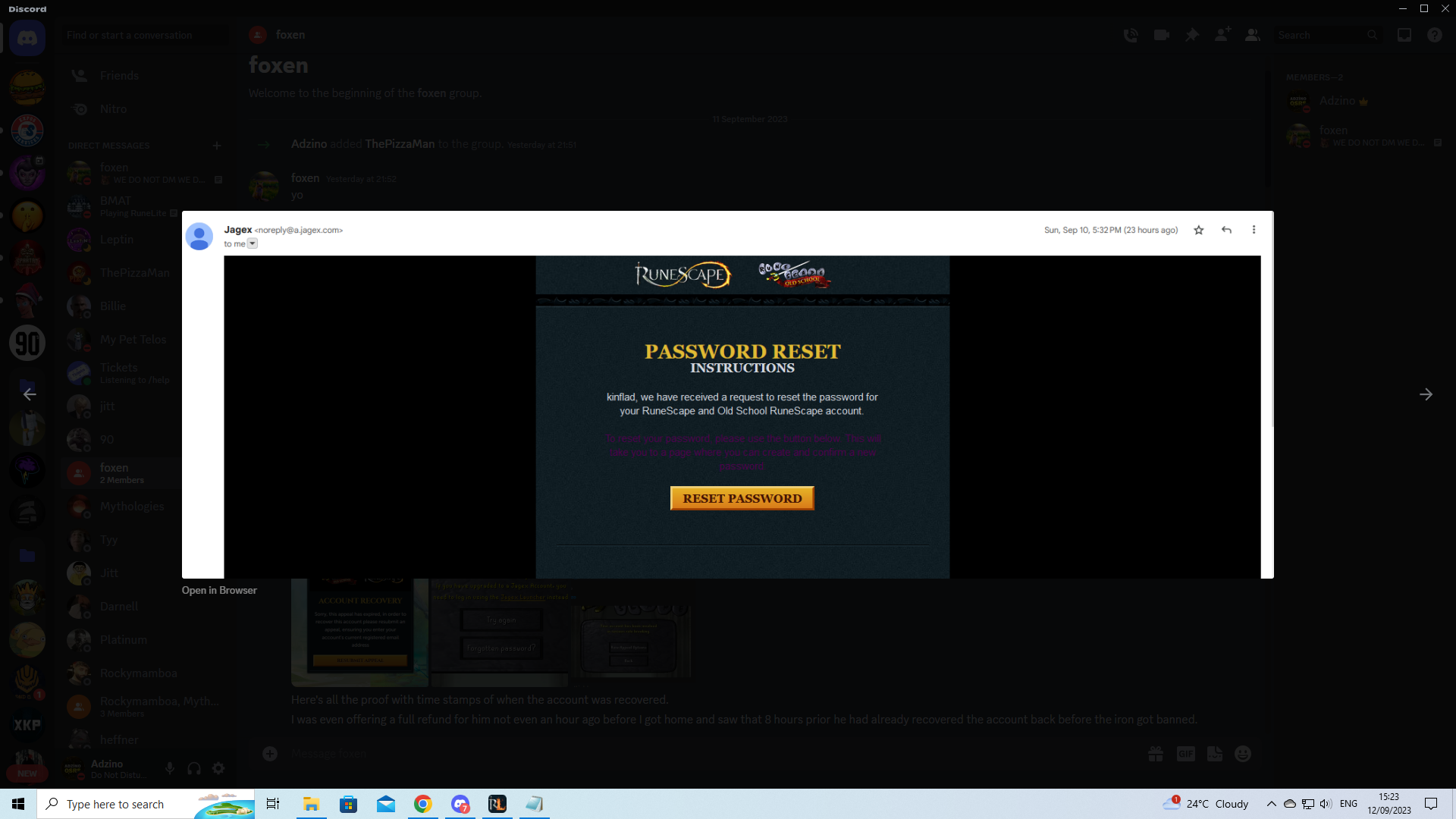
Task: Click the next image arrow
Action: (x=1426, y=394)
